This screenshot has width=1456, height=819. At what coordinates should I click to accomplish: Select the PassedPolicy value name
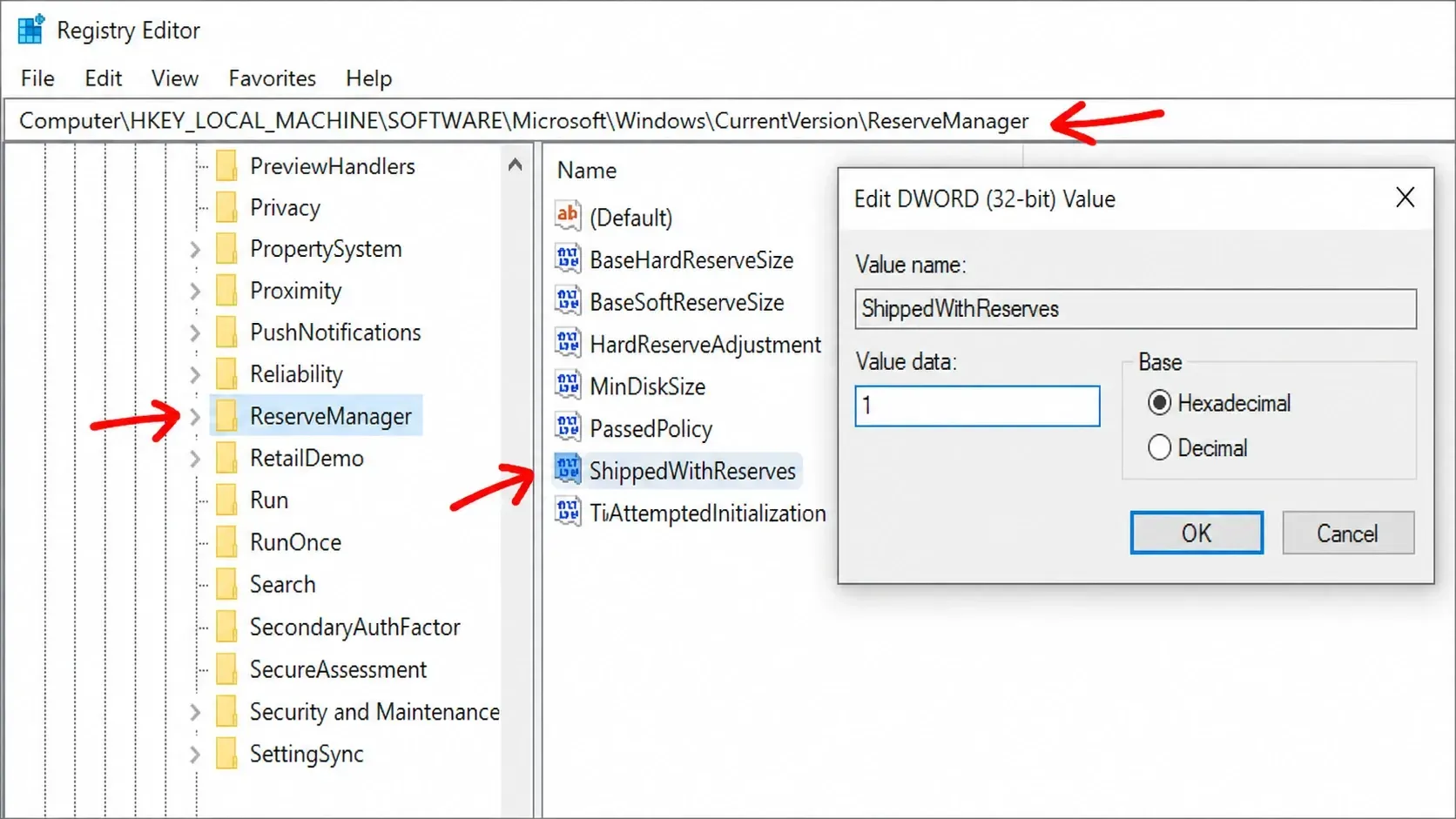(x=650, y=428)
